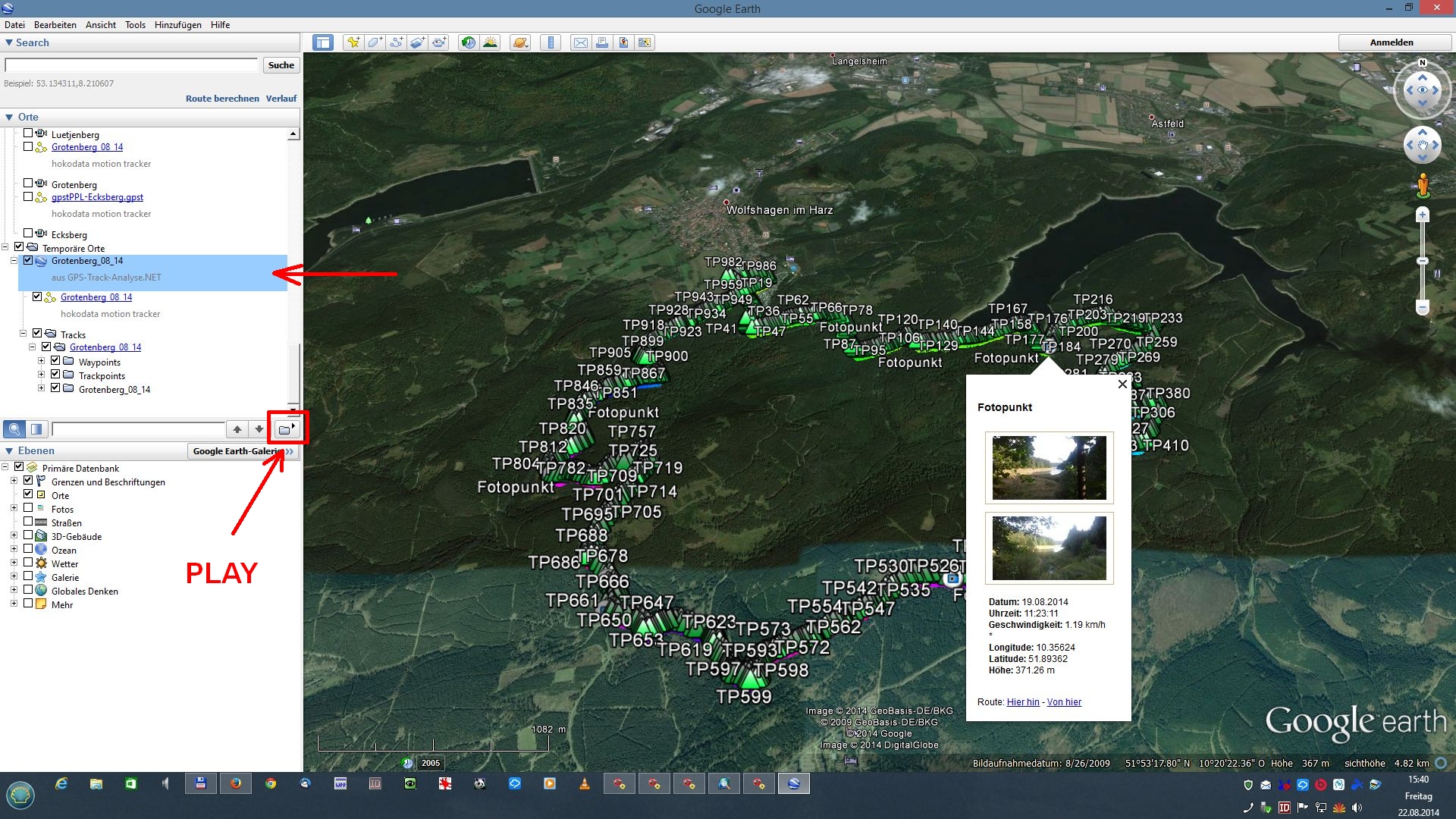
Task: Click the print toolbar icon
Action: 601,42
